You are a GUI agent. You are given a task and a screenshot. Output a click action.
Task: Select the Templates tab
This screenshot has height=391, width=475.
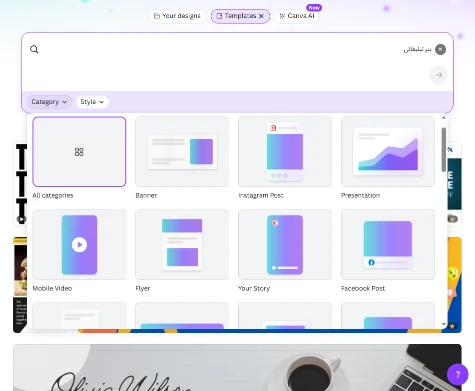(x=237, y=16)
